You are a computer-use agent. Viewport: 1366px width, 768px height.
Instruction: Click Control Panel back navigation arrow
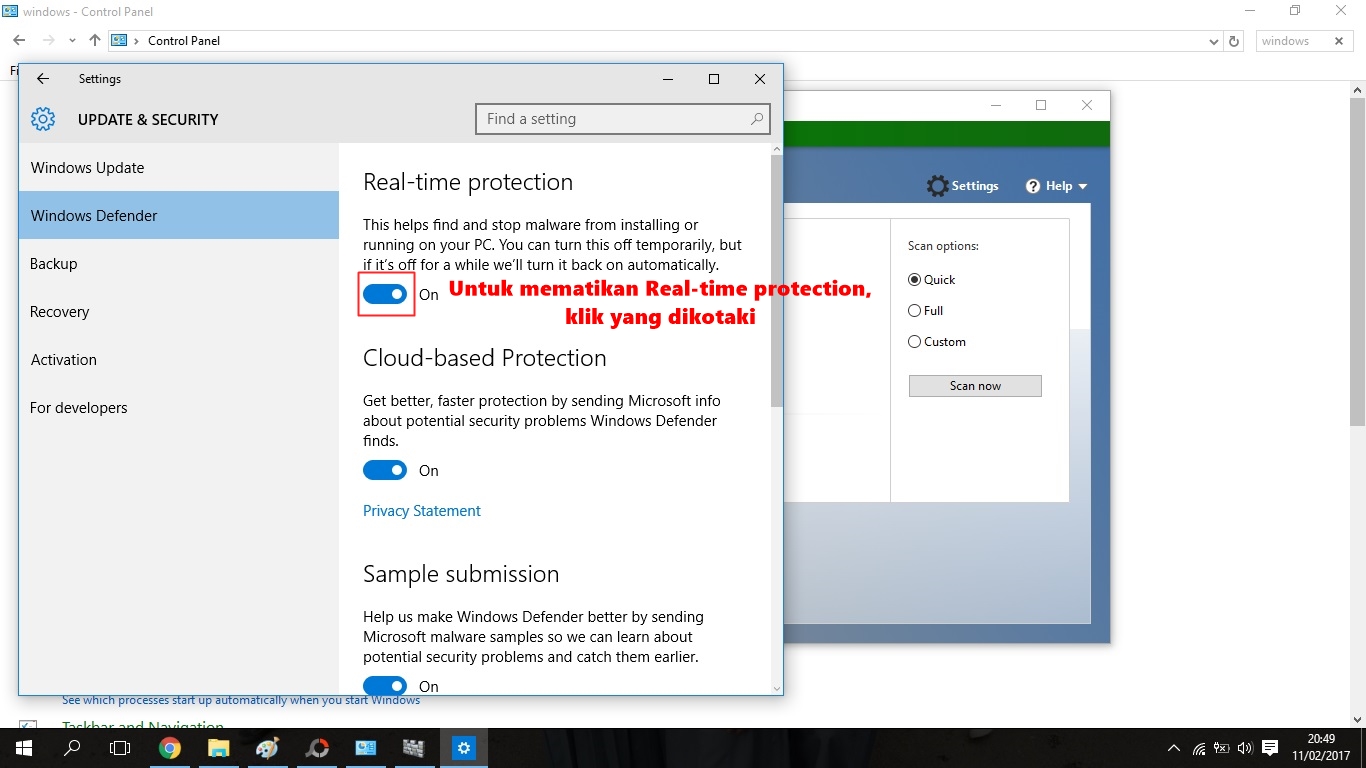[19, 41]
